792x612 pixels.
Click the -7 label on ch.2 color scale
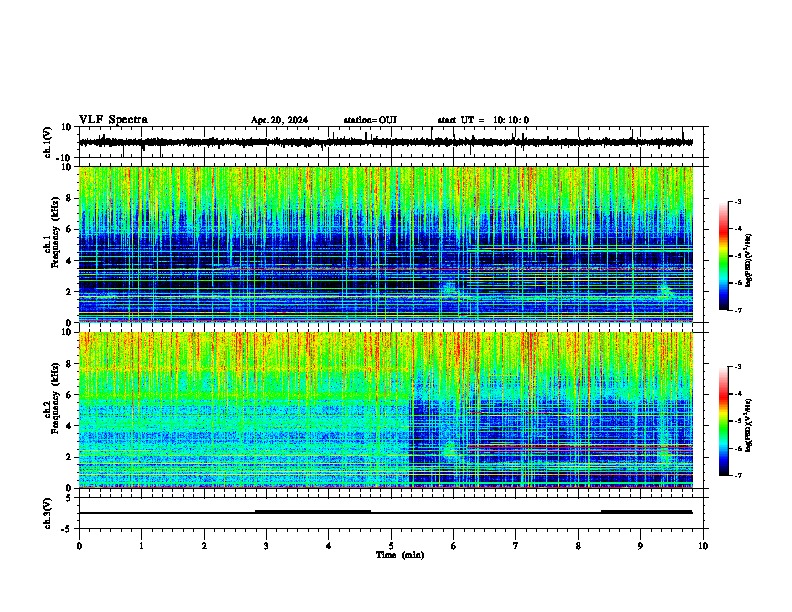(737, 475)
